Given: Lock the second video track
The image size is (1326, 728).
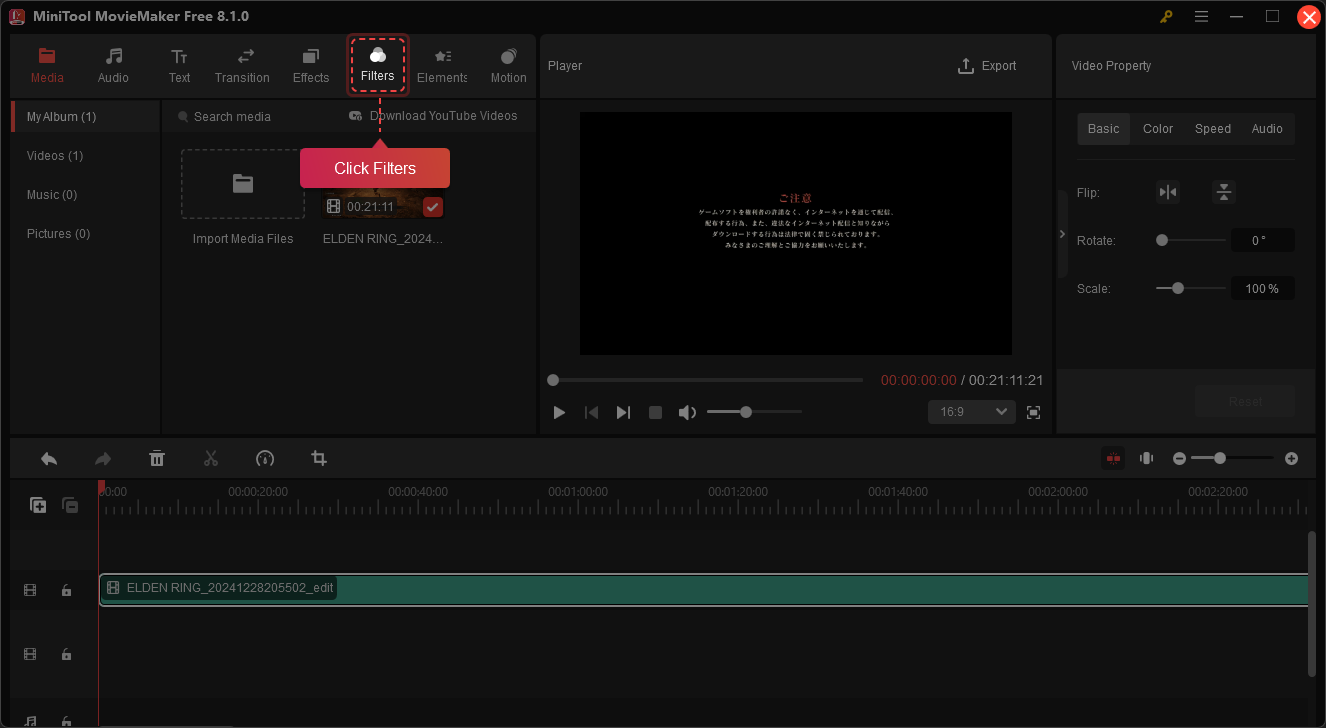Looking at the screenshot, I should point(66,654).
